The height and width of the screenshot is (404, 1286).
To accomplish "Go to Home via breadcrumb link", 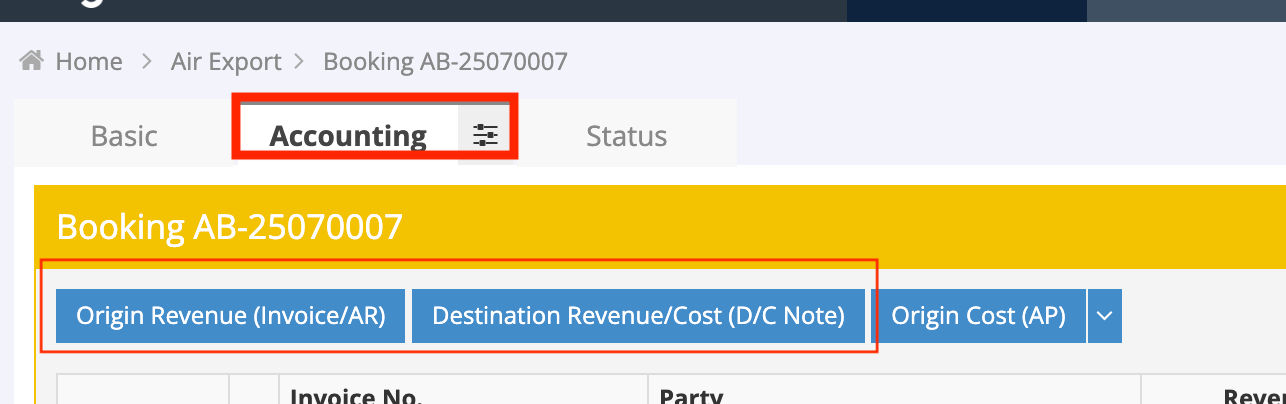I will tap(88, 62).
